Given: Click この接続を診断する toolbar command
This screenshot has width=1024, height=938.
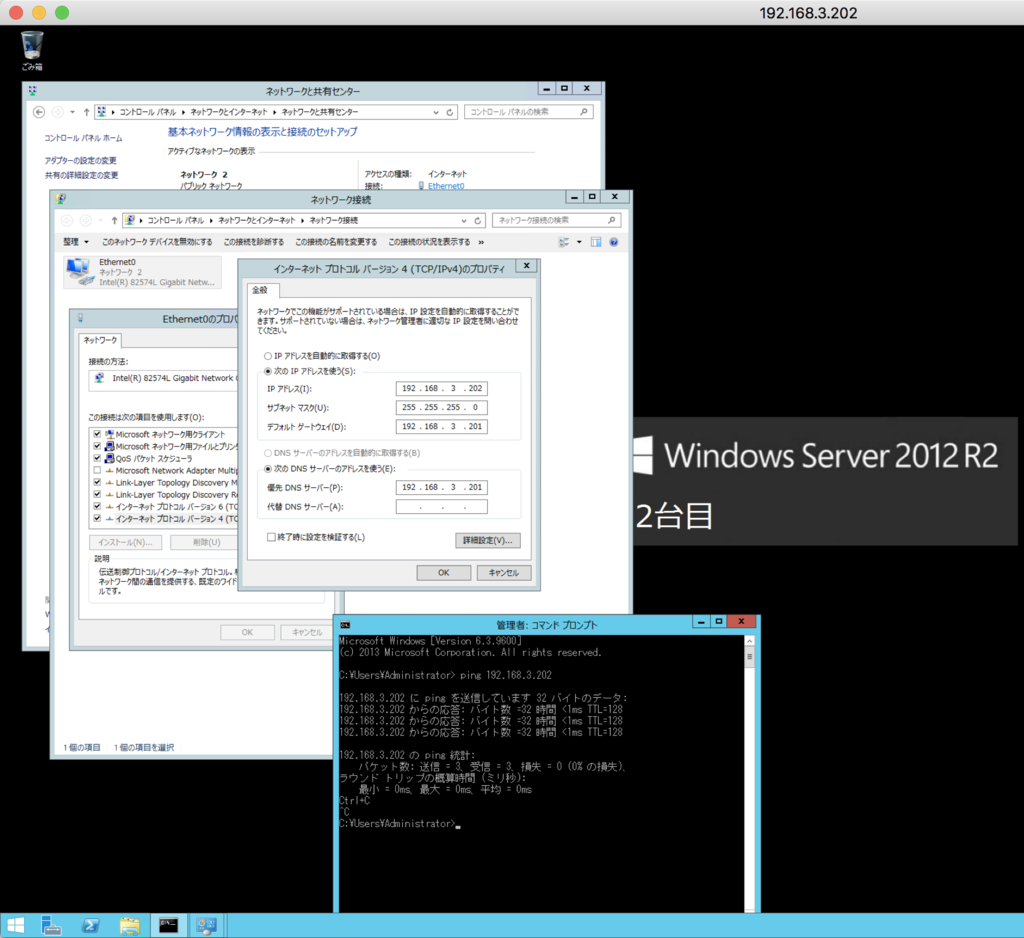Looking at the screenshot, I should tap(253, 242).
